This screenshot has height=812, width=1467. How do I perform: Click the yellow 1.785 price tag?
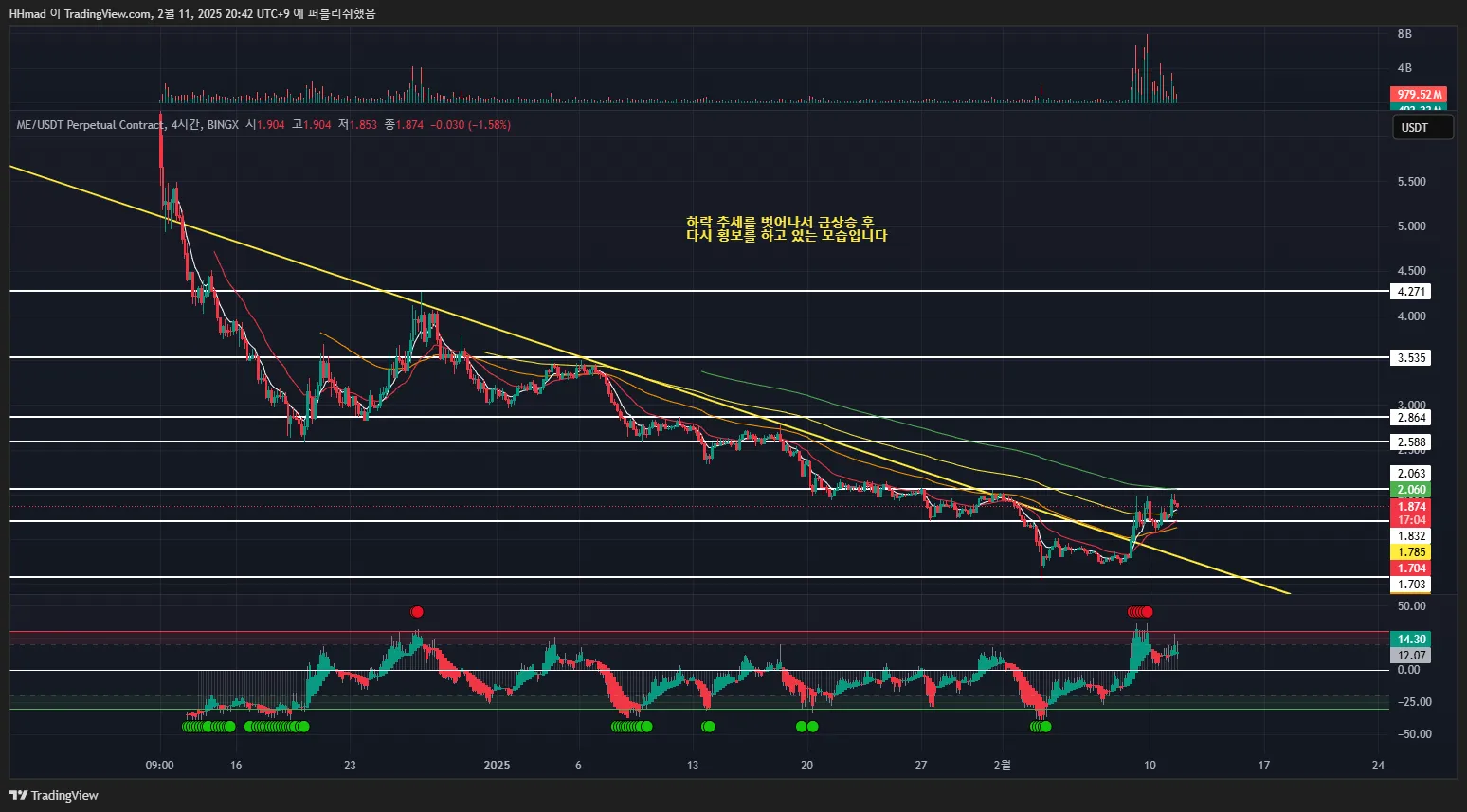tap(1410, 552)
